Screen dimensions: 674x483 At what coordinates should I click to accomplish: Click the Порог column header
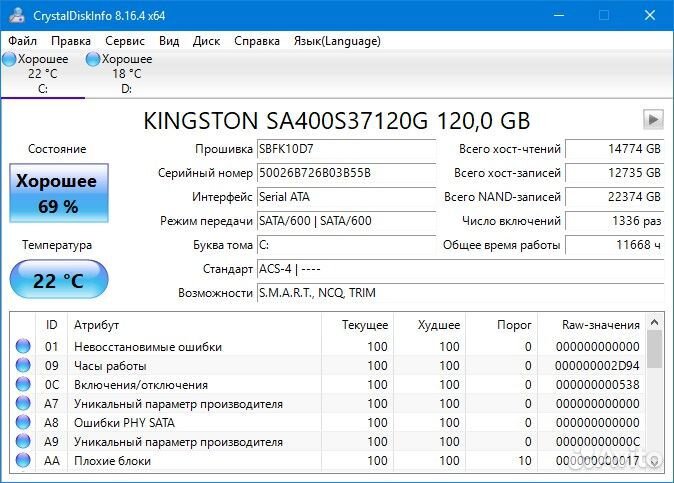click(x=501, y=325)
